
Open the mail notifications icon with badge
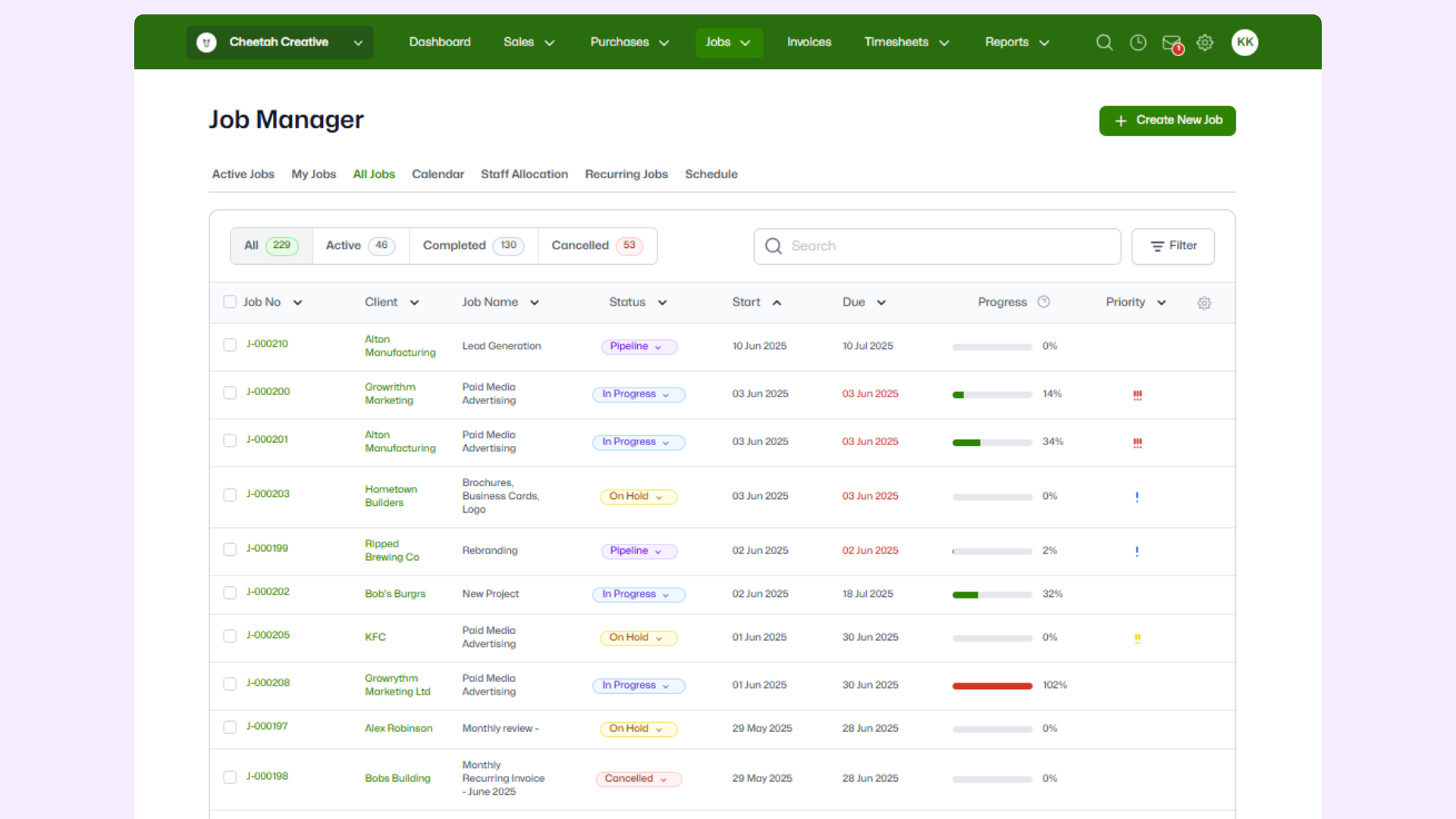[1172, 43]
